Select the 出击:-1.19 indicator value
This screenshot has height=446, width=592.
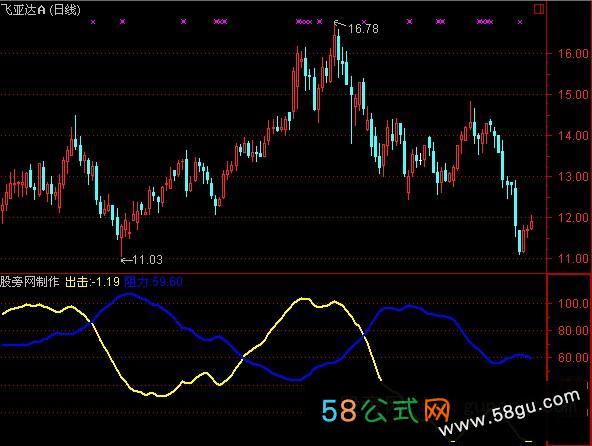92,282
